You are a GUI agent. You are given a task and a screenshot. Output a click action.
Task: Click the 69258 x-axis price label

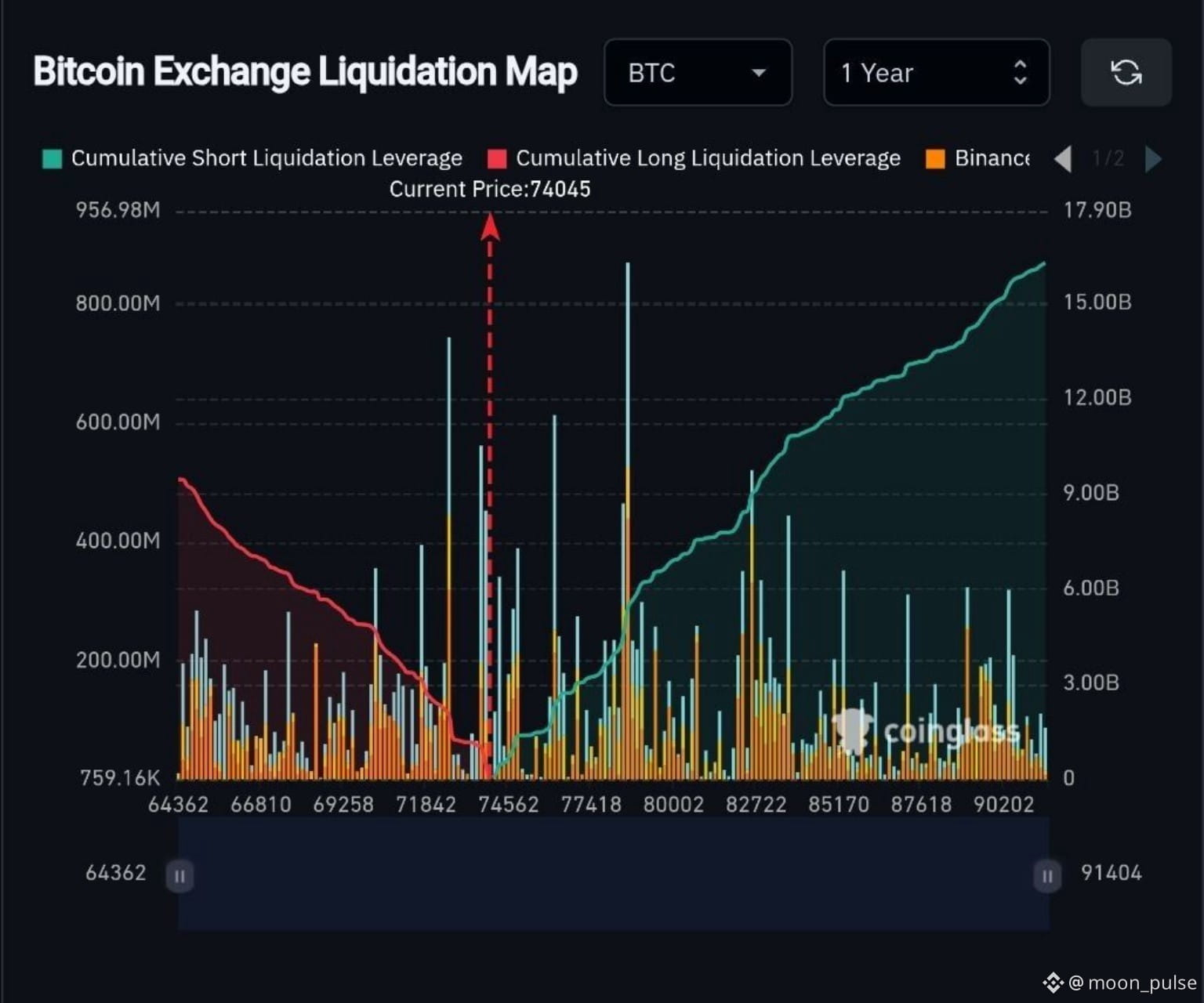tap(343, 805)
